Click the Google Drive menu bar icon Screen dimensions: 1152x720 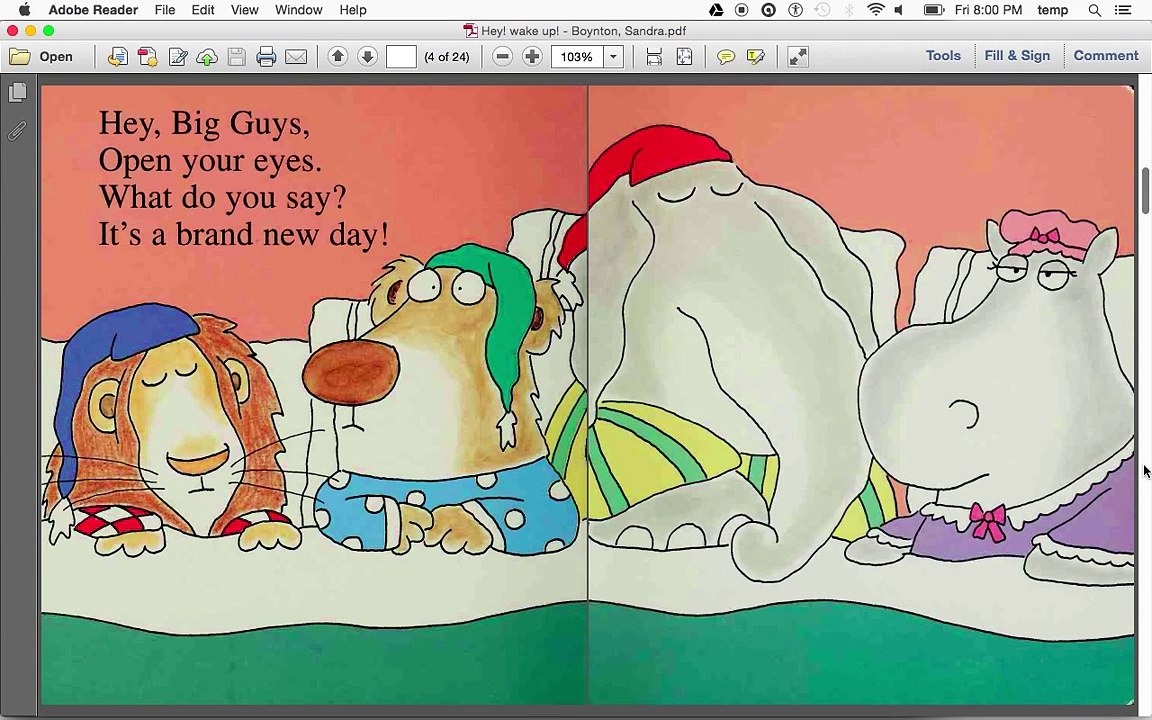pos(715,10)
